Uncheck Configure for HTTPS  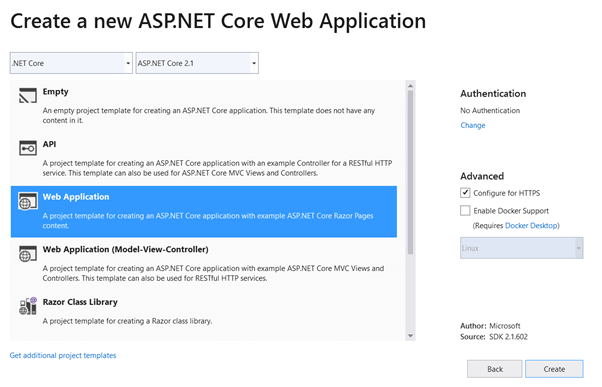coord(465,193)
